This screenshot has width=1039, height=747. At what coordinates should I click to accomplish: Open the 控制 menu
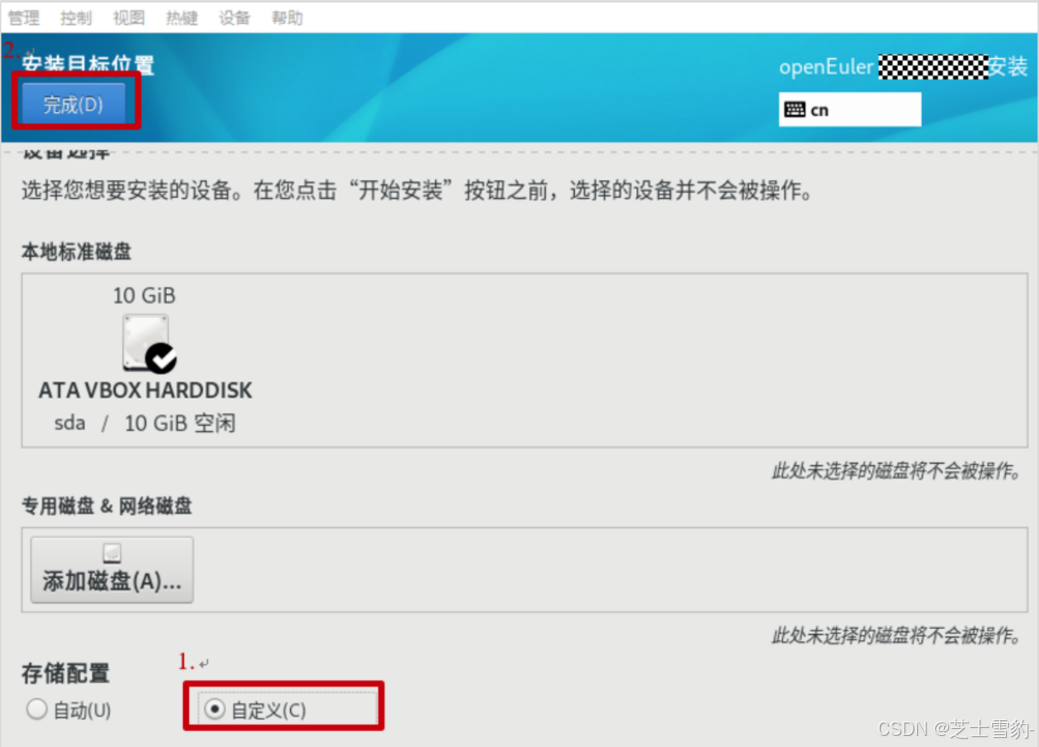[76, 18]
